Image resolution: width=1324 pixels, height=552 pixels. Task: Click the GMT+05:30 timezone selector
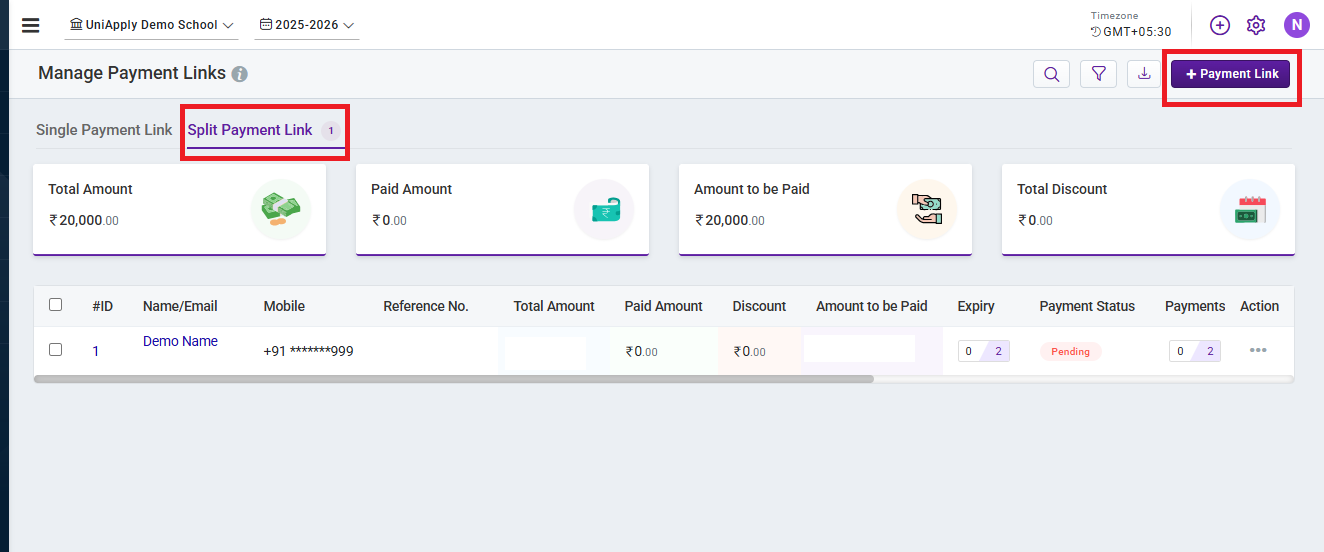[1130, 32]
